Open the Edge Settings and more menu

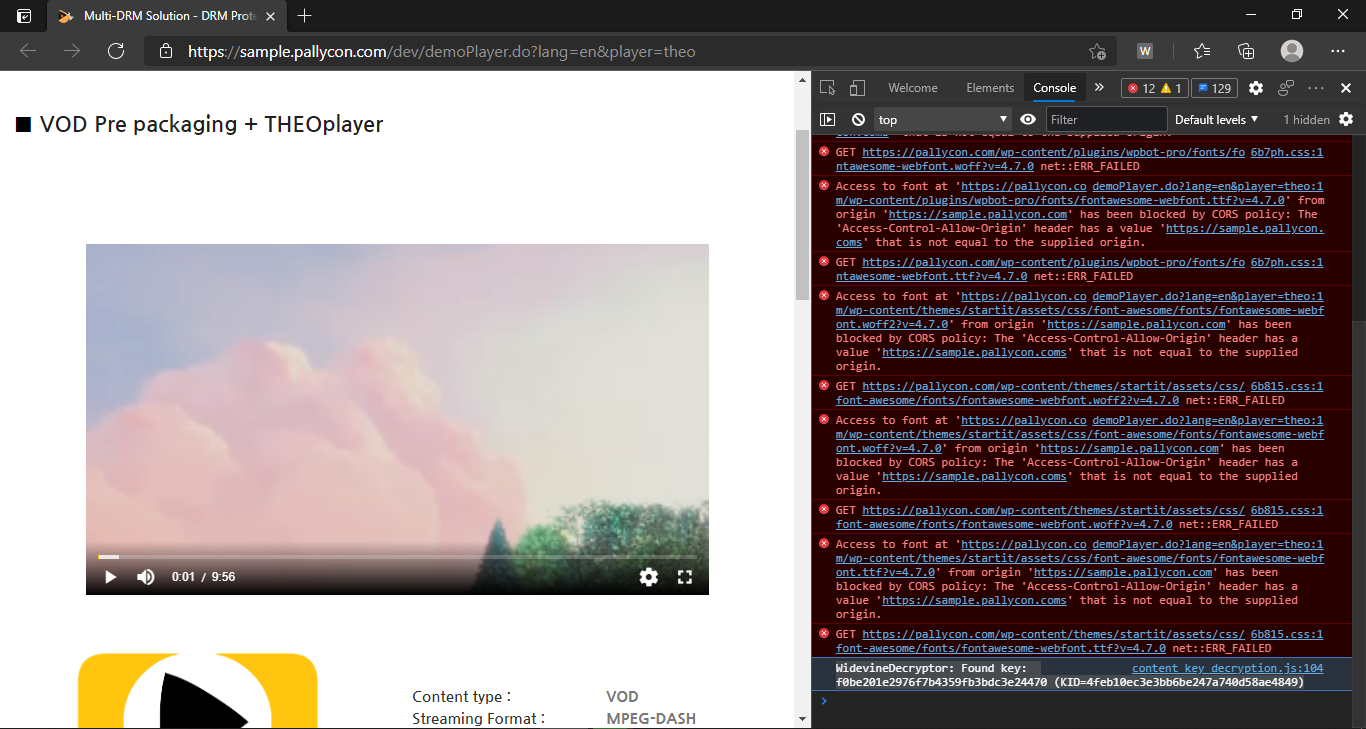coord(1338,51)
